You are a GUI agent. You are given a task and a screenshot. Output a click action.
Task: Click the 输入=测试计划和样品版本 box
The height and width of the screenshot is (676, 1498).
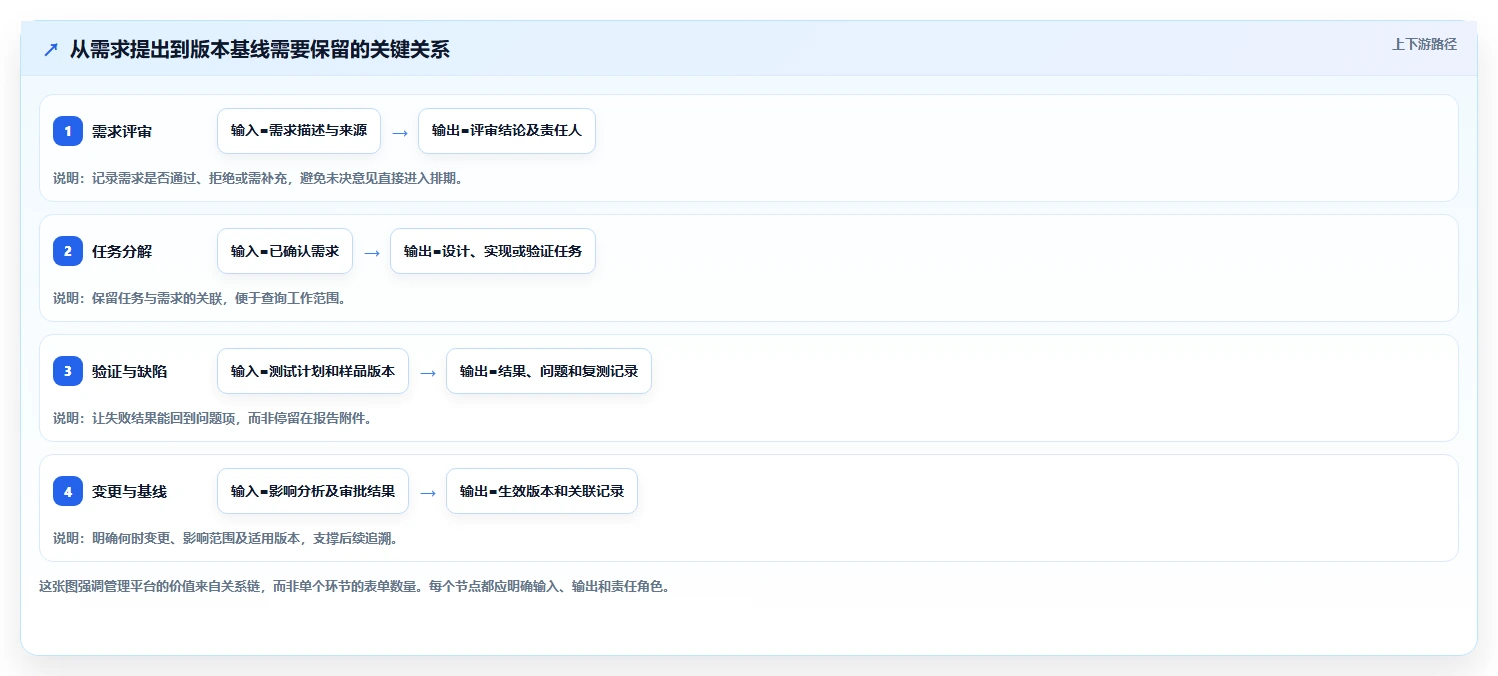coord(313,371)
